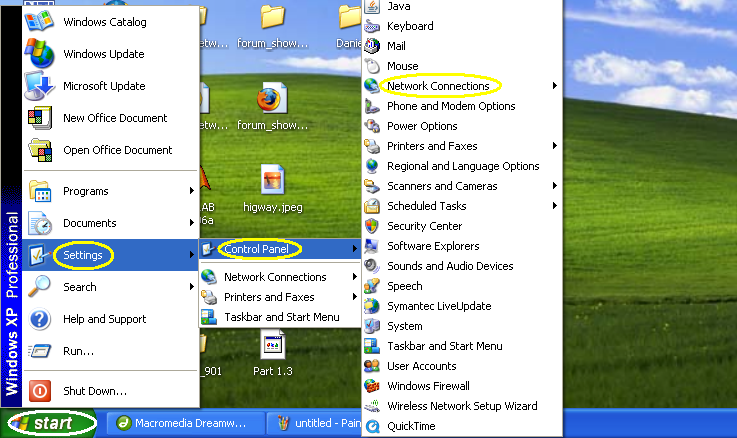Expand Control Panel list's Network Connections arrow
This screenshot has height=438, width=737.
pyautogui.click(x=555, y=86)
